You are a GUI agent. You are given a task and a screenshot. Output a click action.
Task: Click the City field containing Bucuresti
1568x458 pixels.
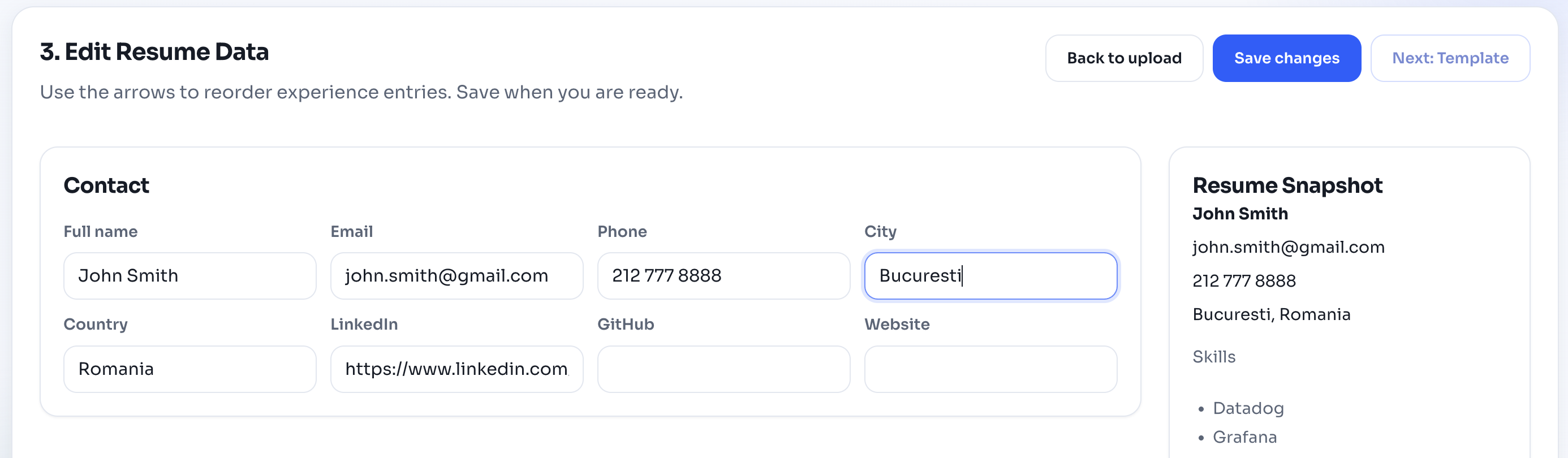(990, 276)
